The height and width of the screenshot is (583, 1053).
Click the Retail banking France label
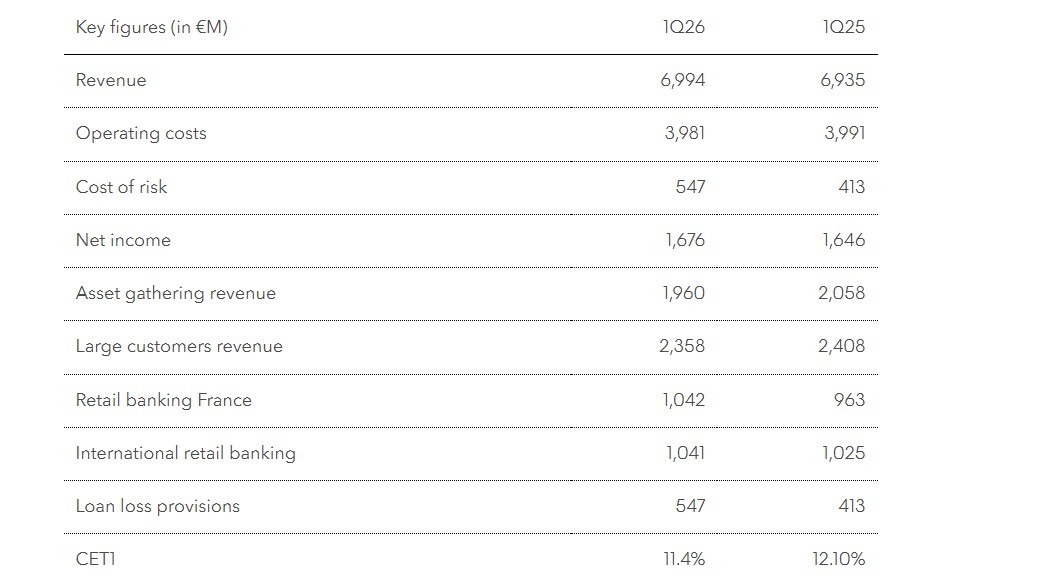point(164,400)
